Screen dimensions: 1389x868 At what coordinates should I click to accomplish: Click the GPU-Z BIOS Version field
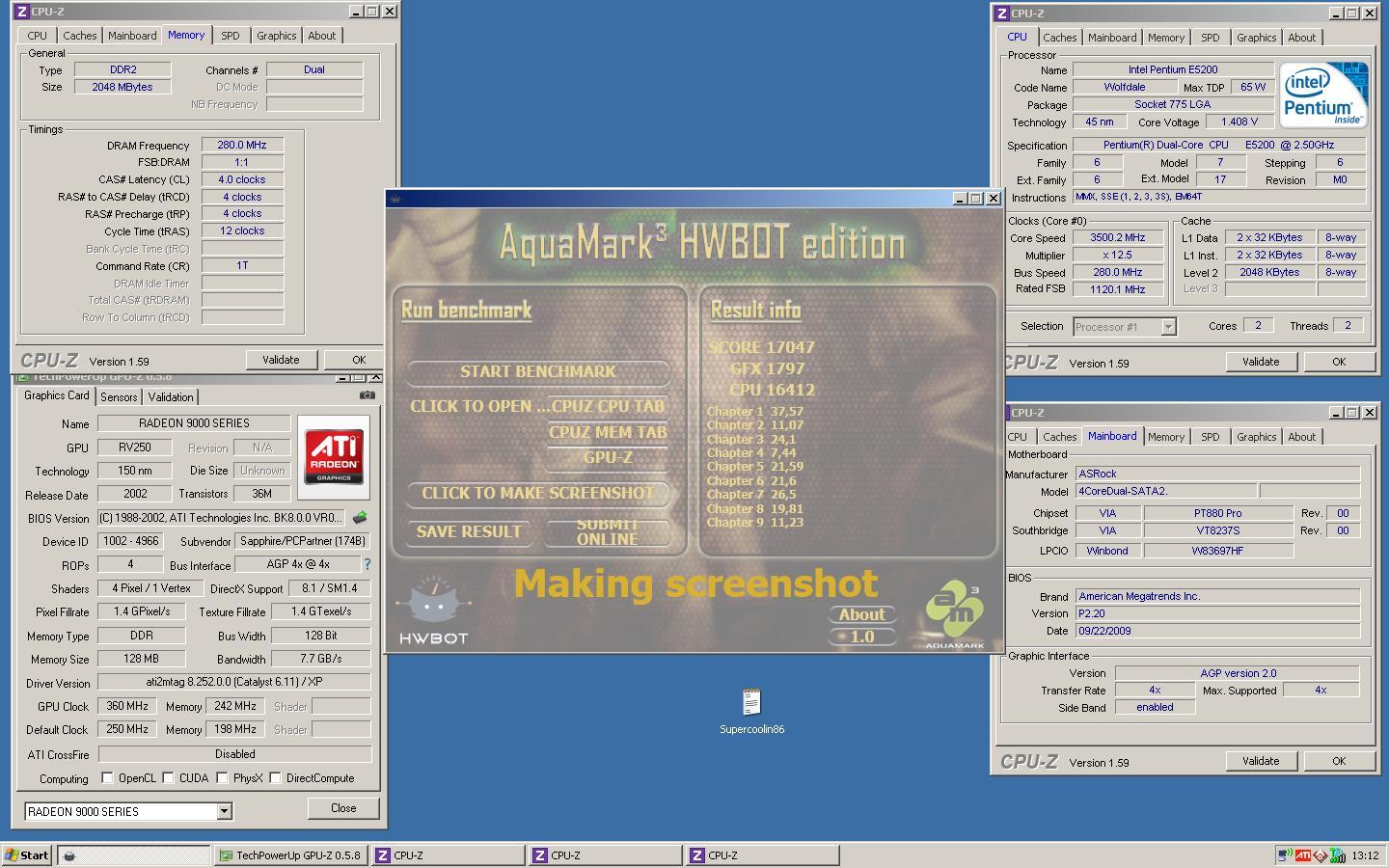point(220,518)
